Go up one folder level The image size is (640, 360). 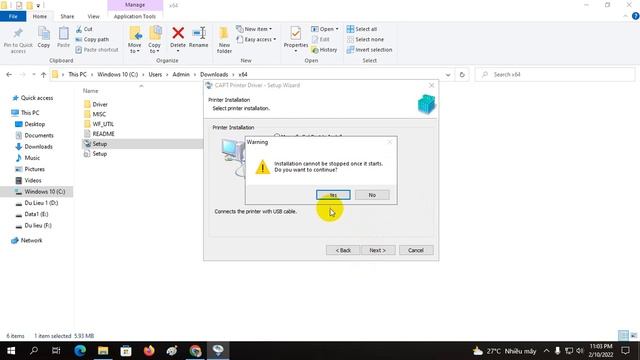pos(43,74)
